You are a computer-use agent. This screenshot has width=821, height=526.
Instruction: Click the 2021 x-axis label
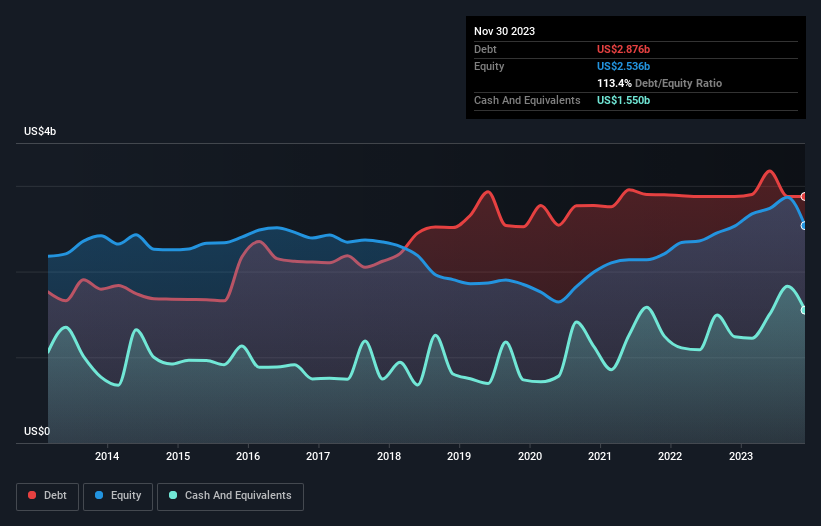[600, 456]
